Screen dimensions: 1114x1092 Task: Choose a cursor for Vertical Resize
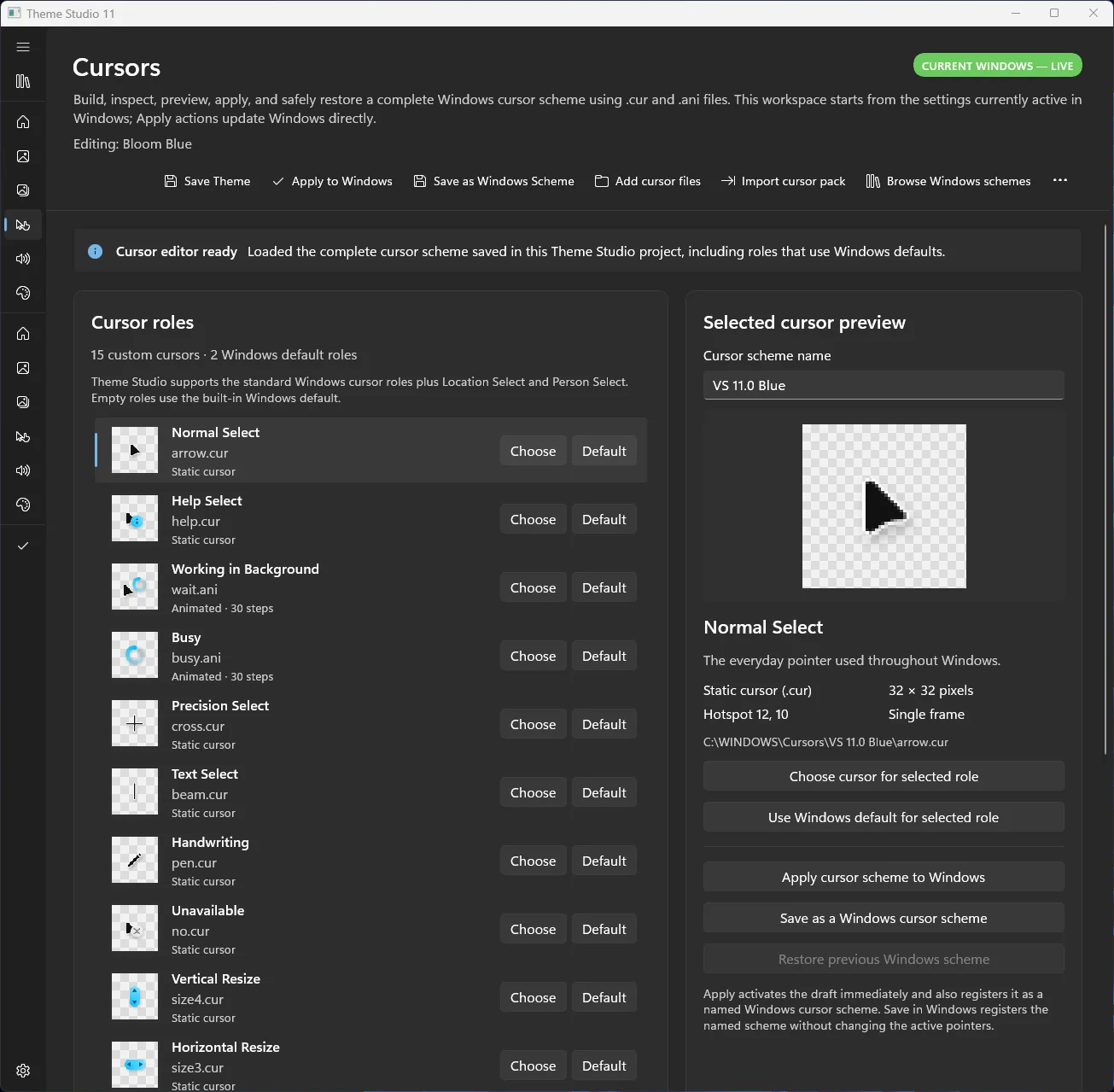click(533, 997)
